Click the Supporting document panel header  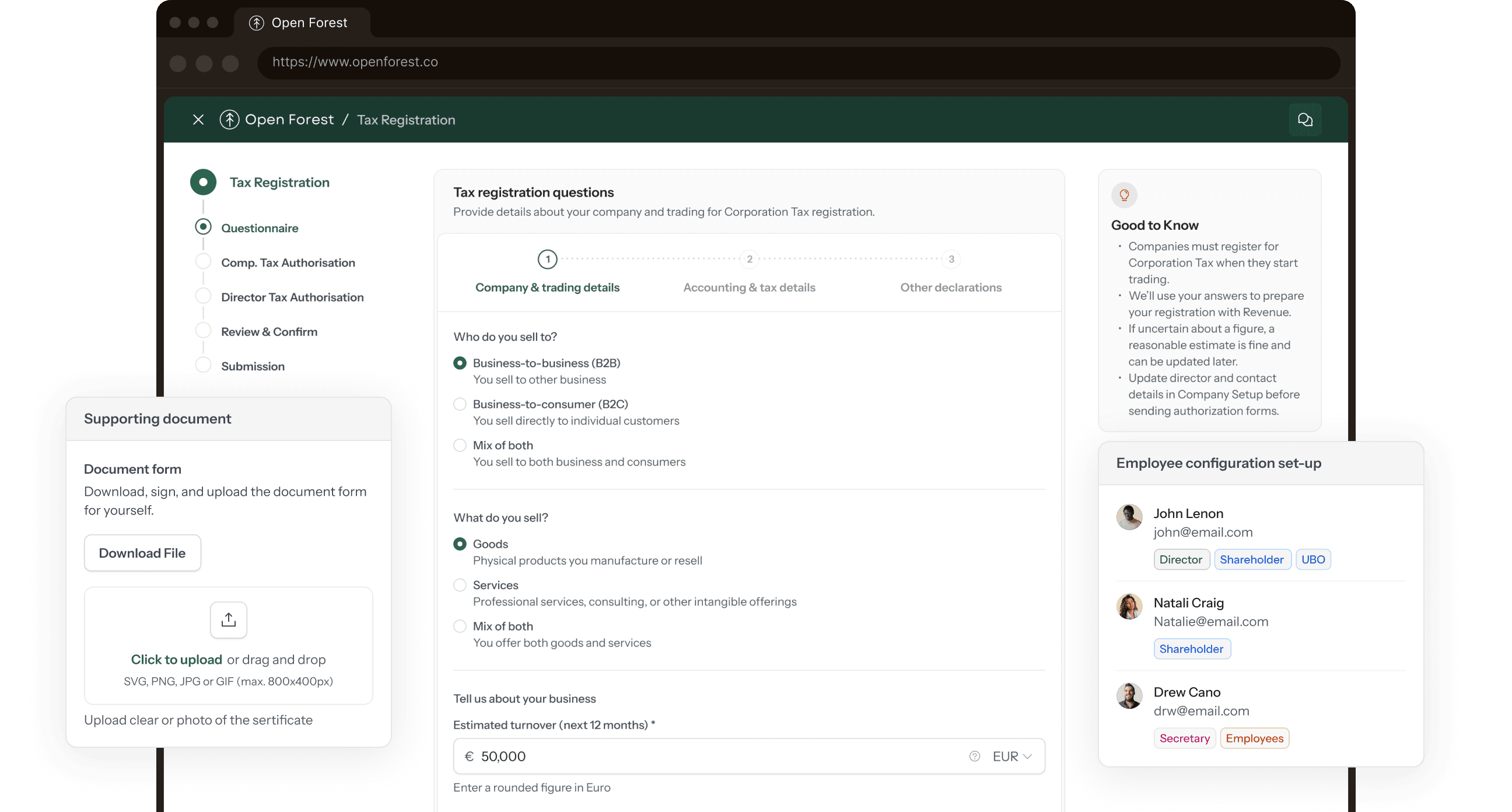228,419
